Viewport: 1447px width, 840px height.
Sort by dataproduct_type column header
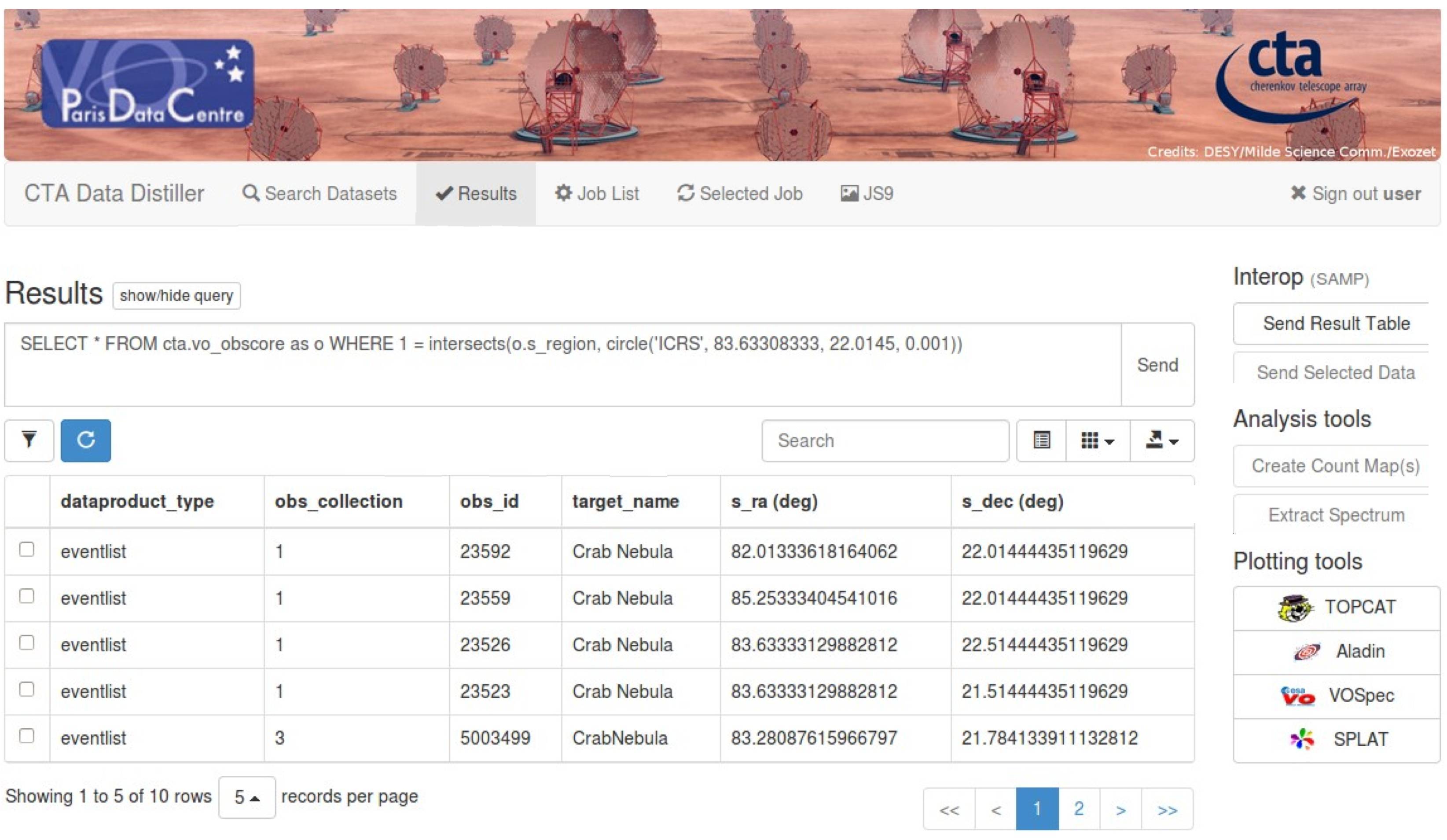pos(158,501)
